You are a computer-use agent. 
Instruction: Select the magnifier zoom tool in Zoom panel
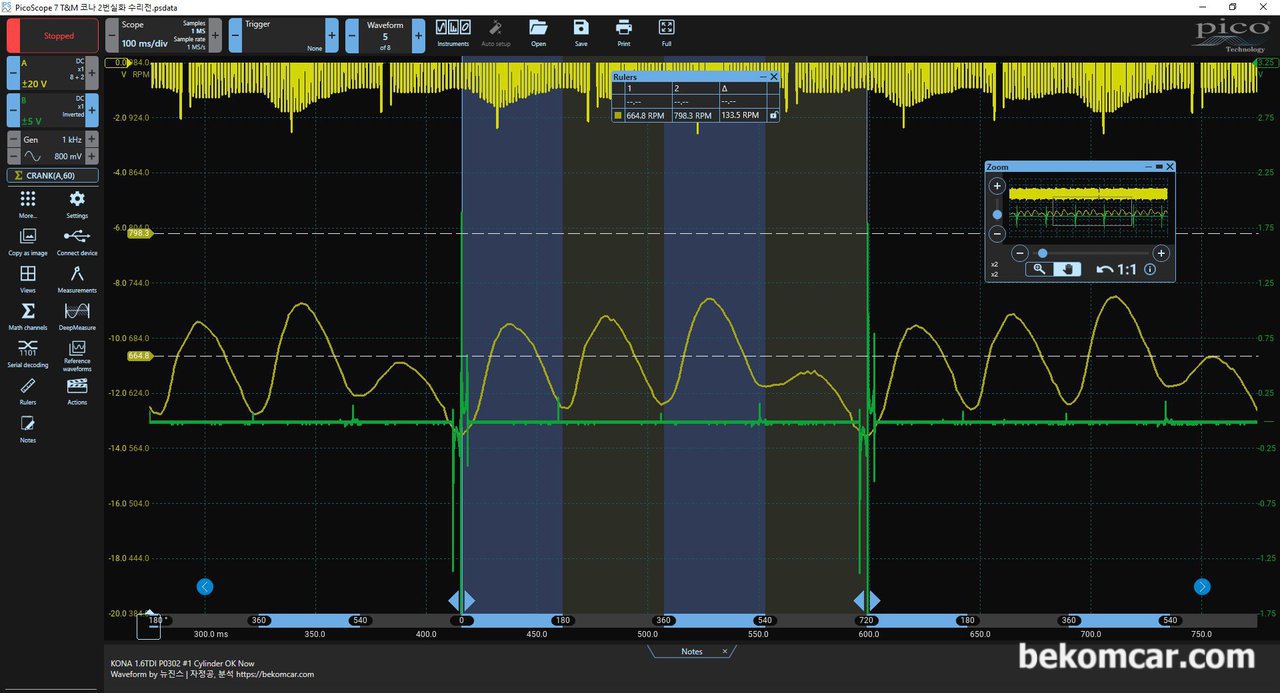[1039, 269]
